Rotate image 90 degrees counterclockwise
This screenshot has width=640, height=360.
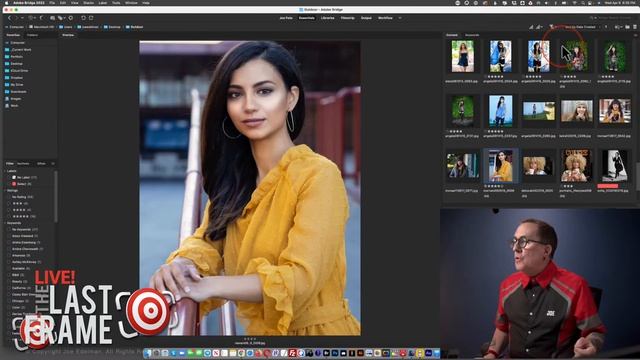tap(83, 18)
